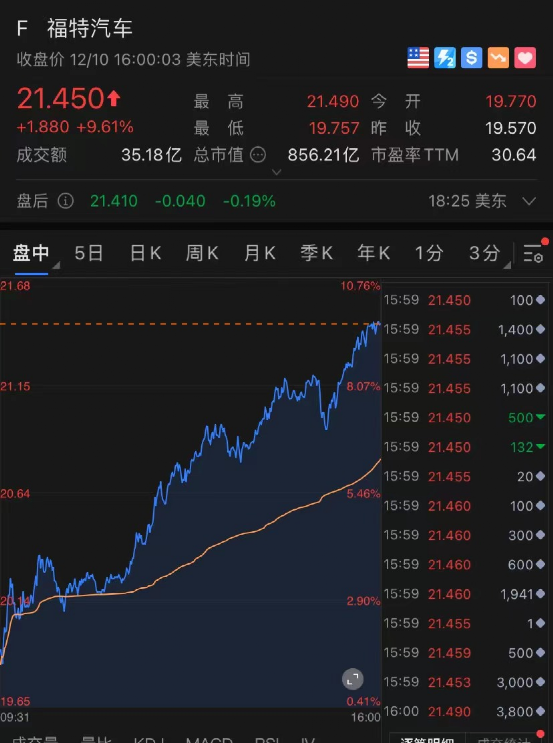This screenshot has height=743, width=553.
Task: Tap the after-hours price 21.410
Action: click(114, 201)
